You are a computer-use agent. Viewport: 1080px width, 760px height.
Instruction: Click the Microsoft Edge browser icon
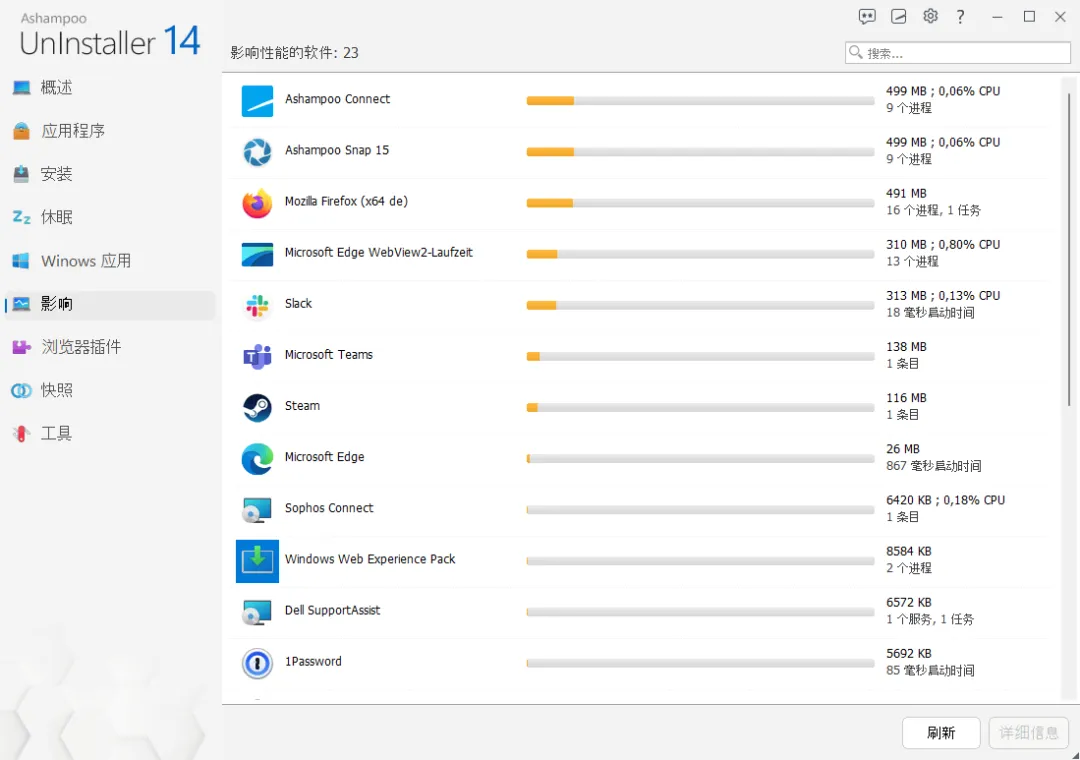click(257, 459)
